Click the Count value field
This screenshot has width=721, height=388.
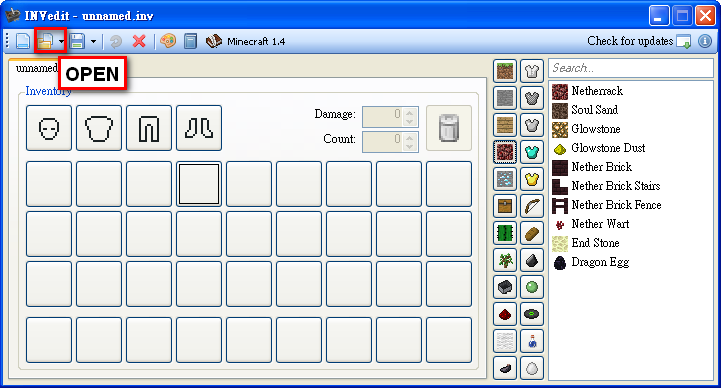pos(383,142)
